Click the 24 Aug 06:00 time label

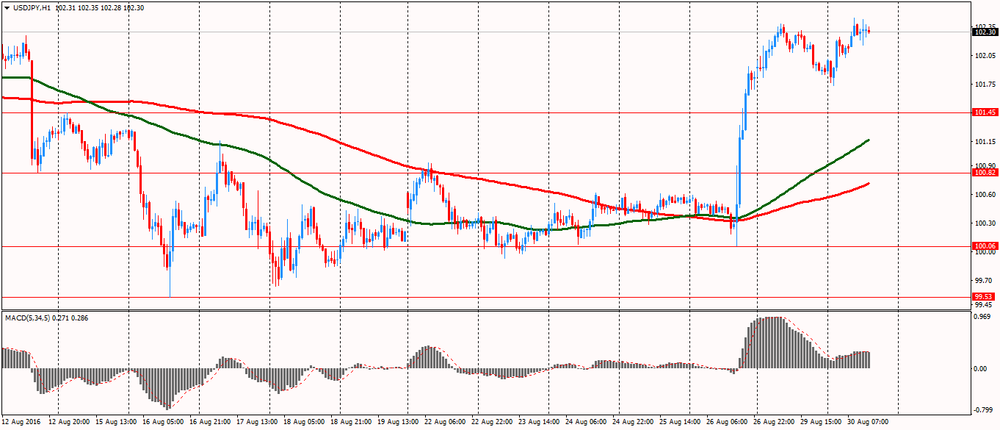coord(585,422)
